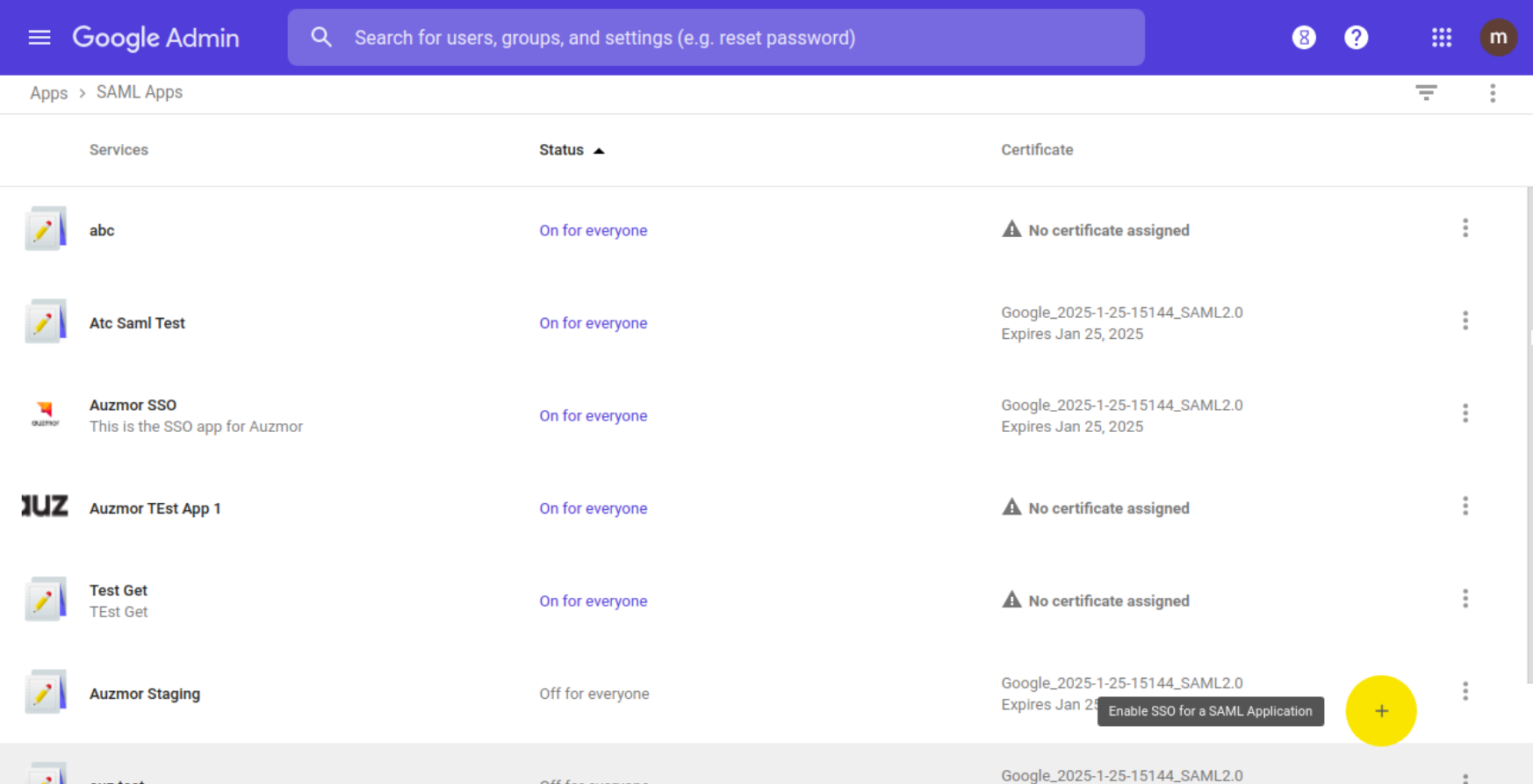
Task: Click the warning icon in Test Get row
Action: pyautogui.click(x=1011, y=600)
